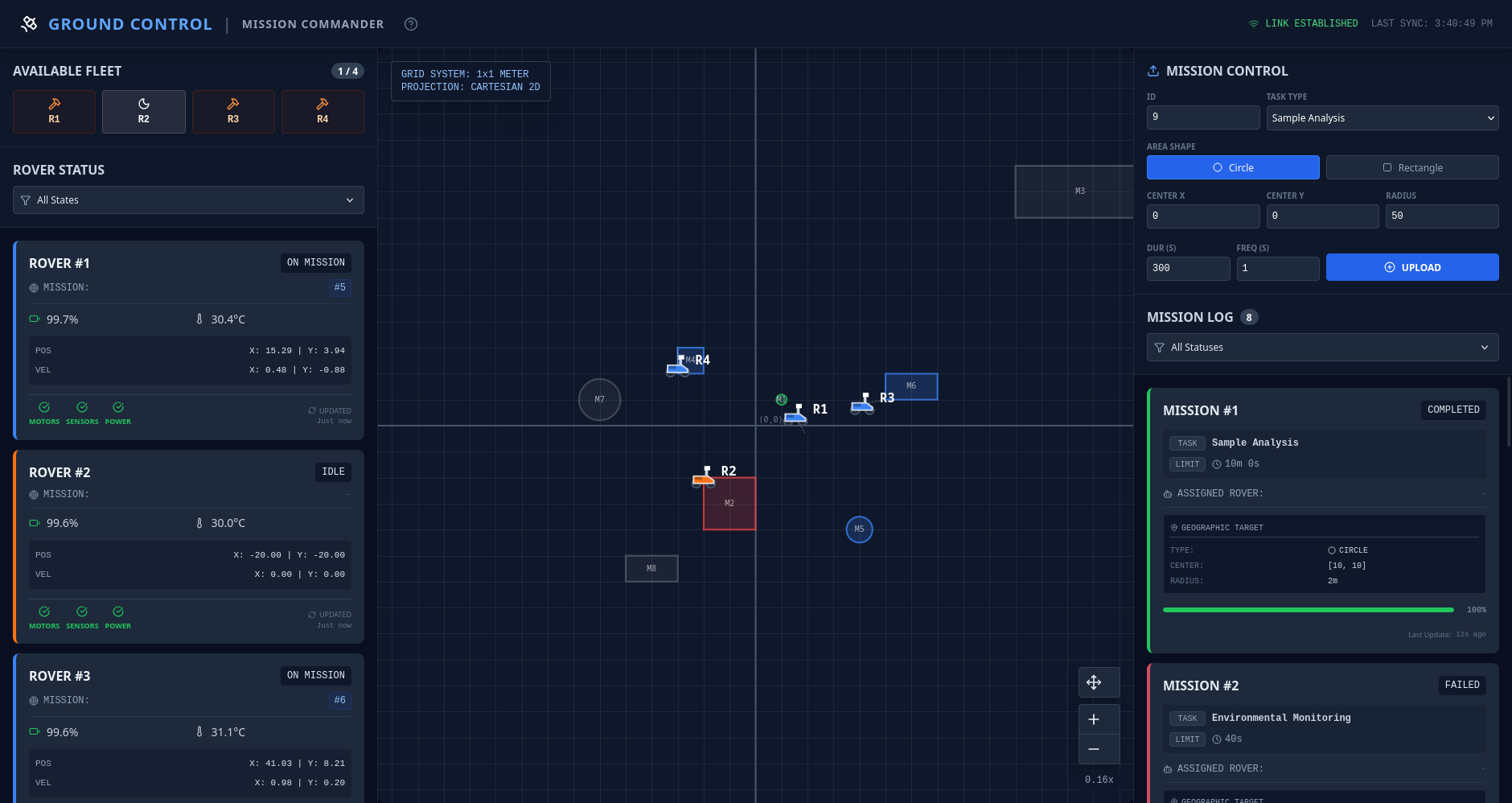Click the Ground Control satellite logo
The image size is (1512, 803).
(x=30, y=24)
